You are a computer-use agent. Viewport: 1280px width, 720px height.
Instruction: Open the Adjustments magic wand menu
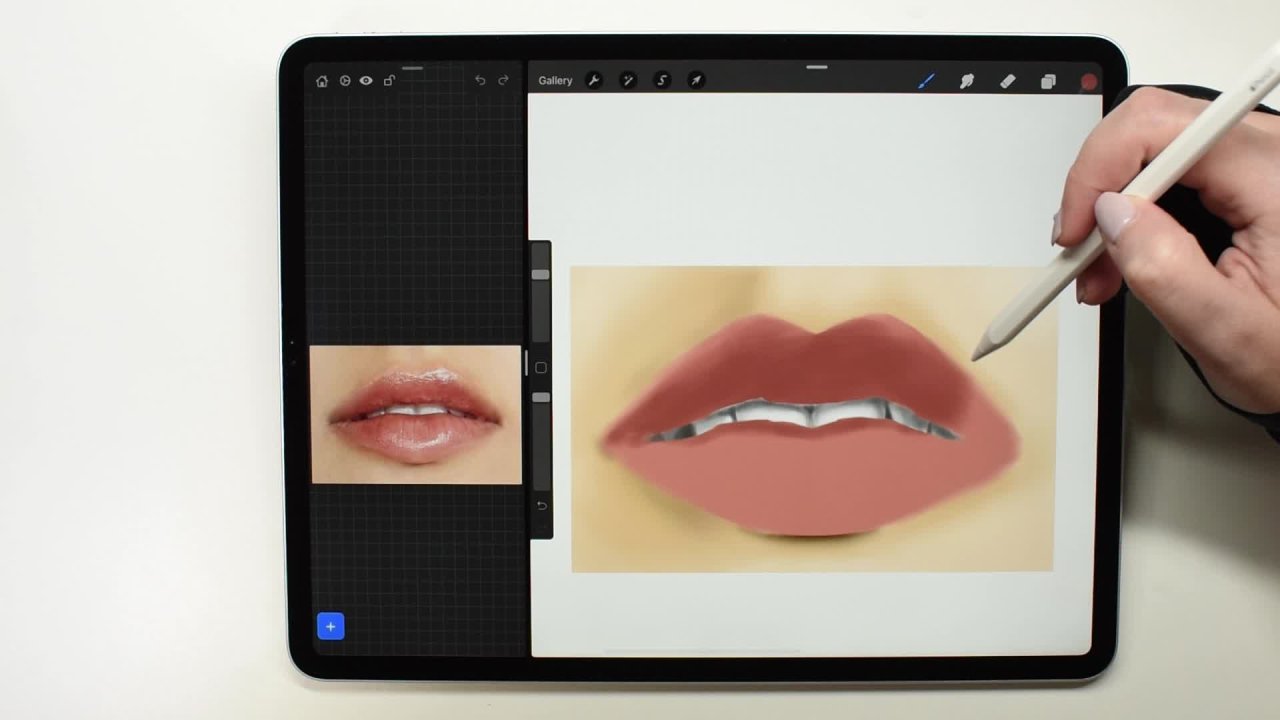point(628,81)
